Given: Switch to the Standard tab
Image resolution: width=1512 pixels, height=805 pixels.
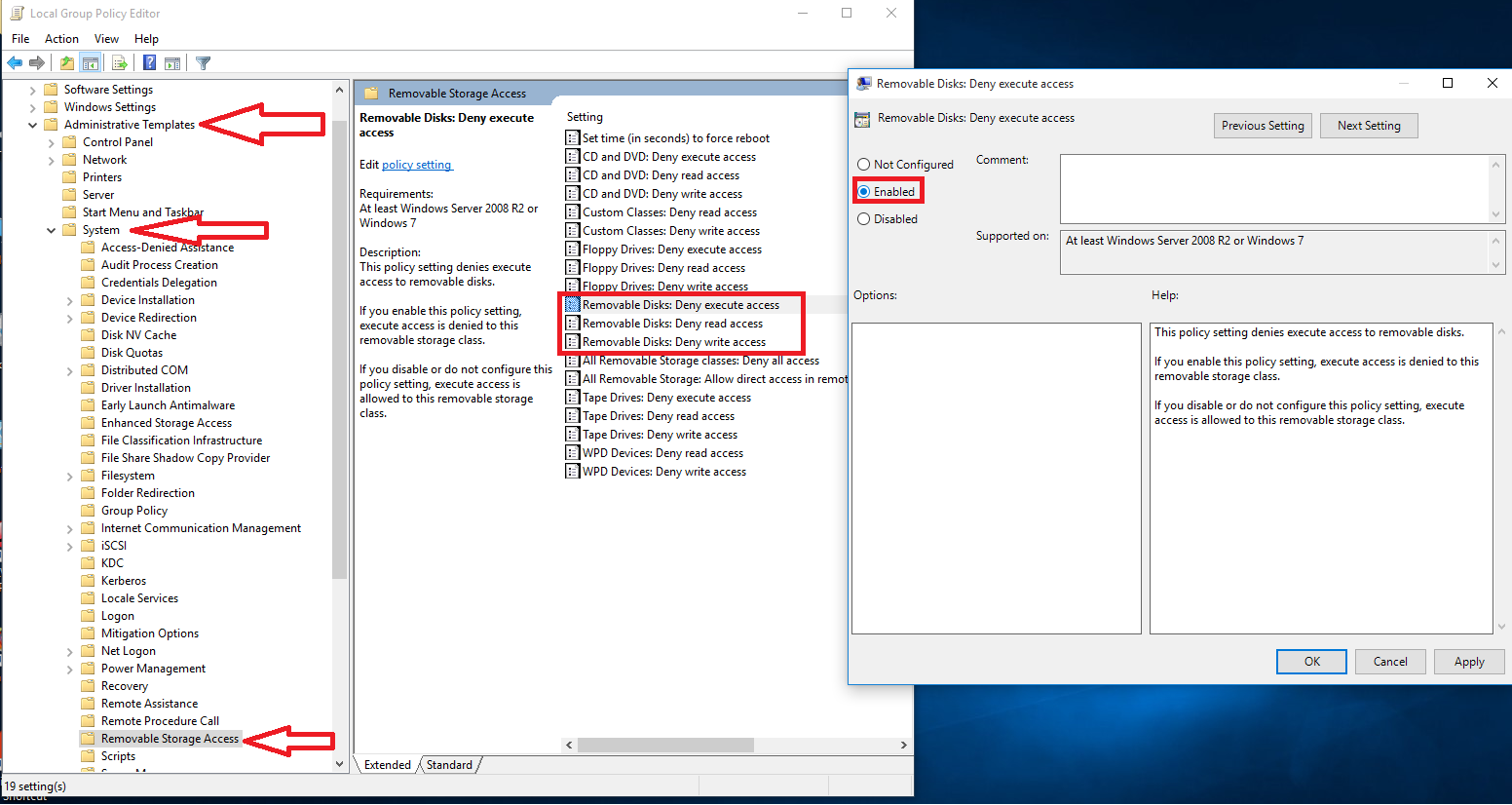Looking at the screenshot, I should (447, 765).
